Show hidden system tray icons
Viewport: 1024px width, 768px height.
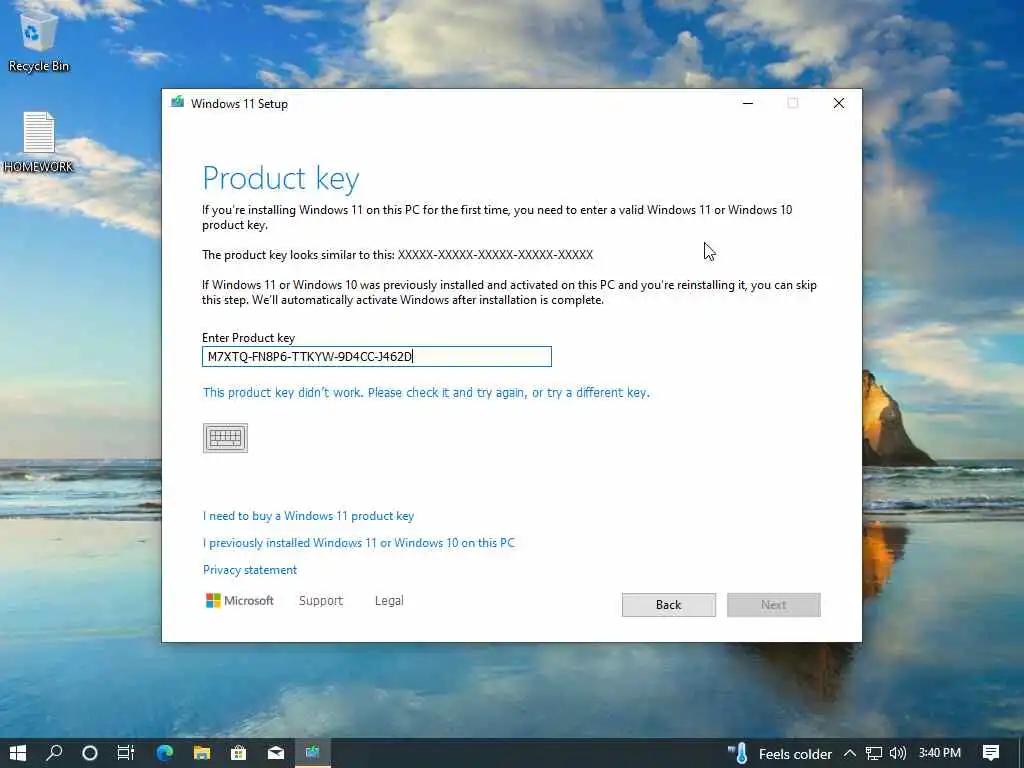click(849, 753)
